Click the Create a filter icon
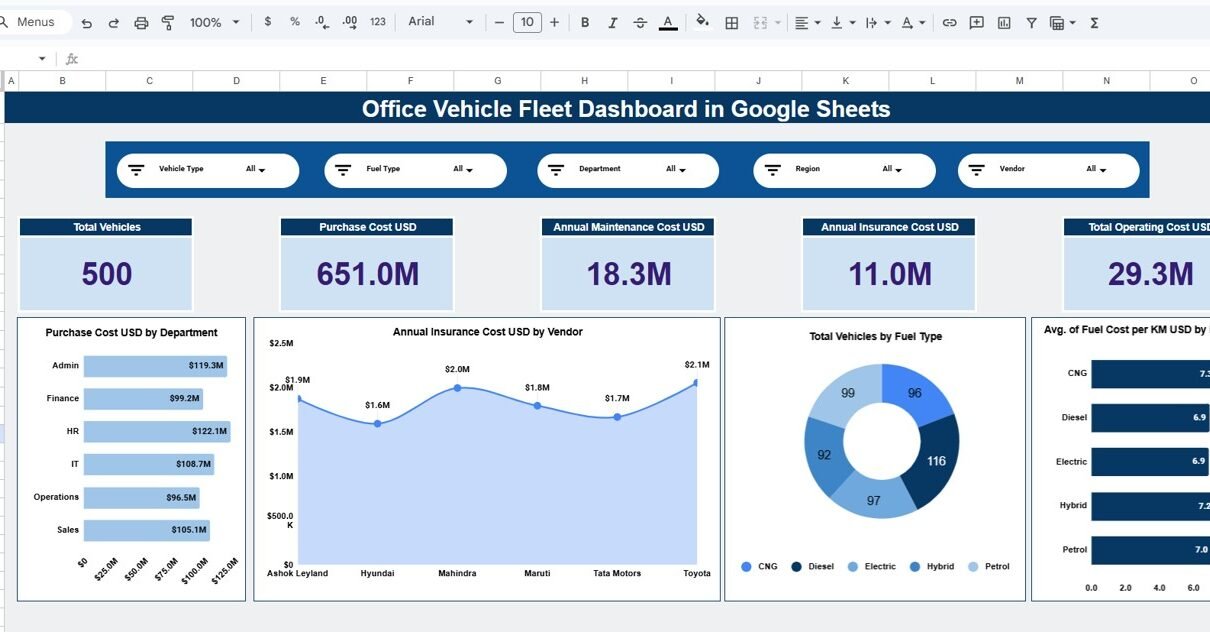Screen dimensions: 1210x632 coord(1031,22)
